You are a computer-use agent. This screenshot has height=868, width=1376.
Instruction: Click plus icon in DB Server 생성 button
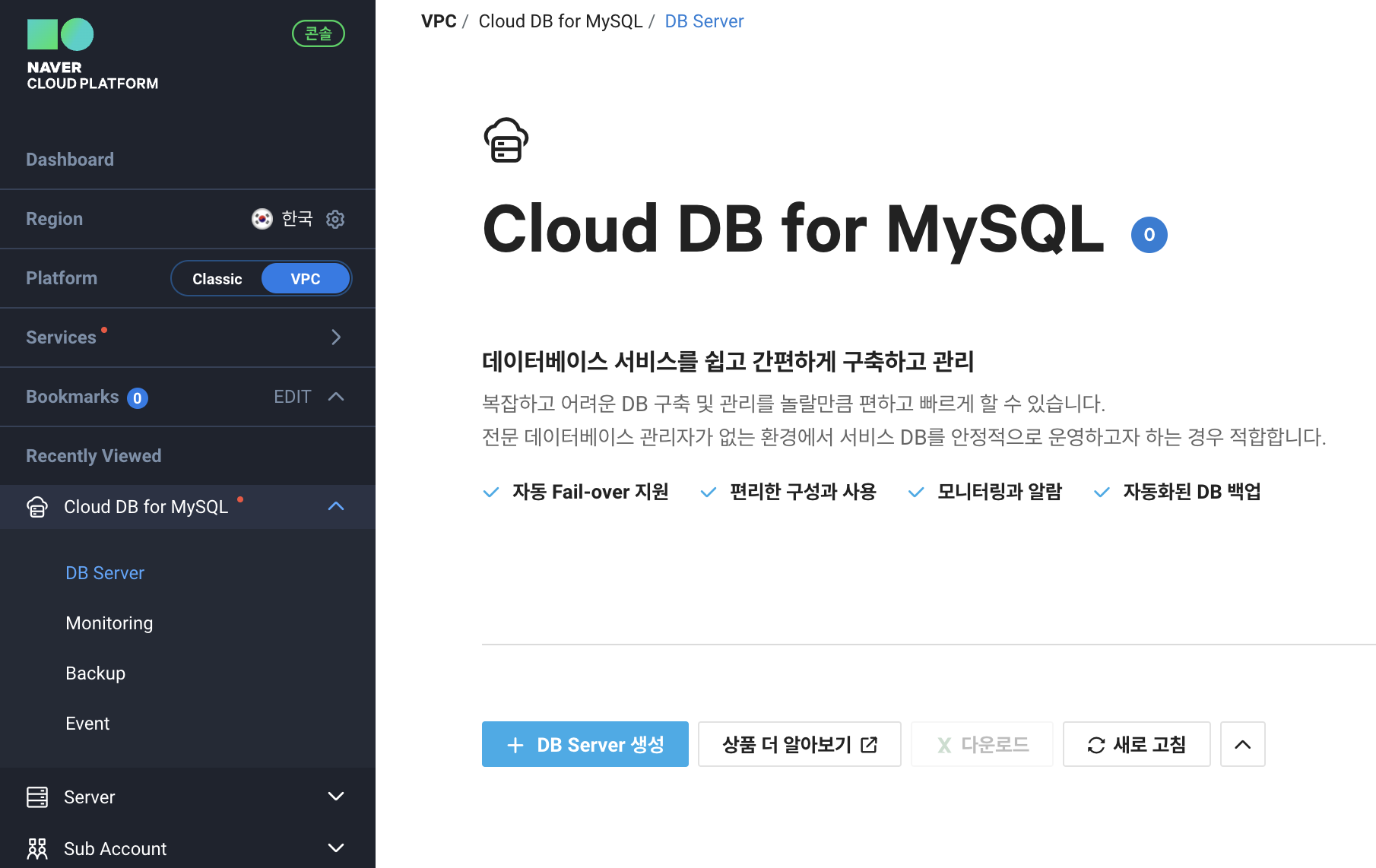point(515,745)
